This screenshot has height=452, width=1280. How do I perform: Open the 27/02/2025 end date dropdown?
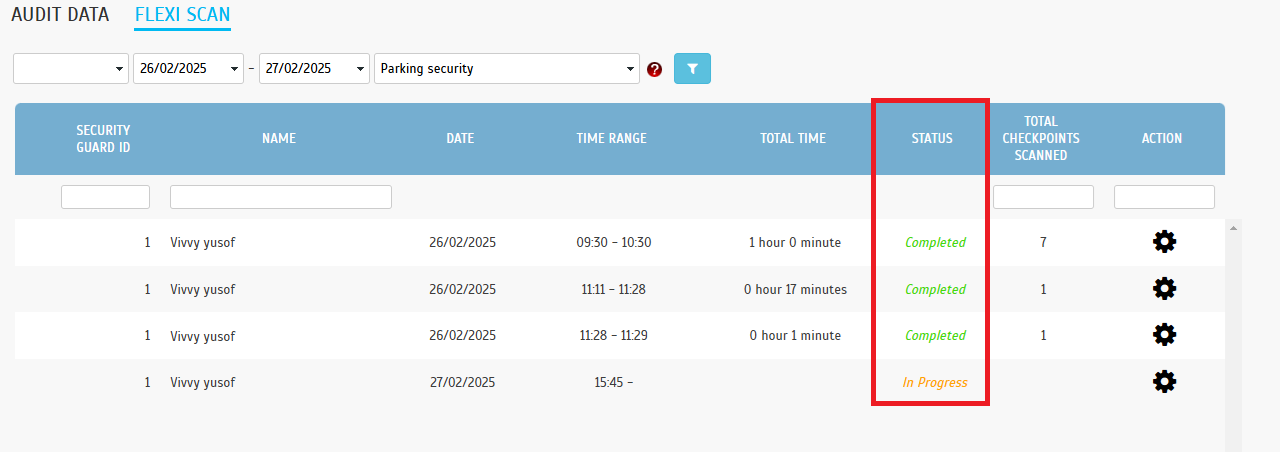[314, 69]
